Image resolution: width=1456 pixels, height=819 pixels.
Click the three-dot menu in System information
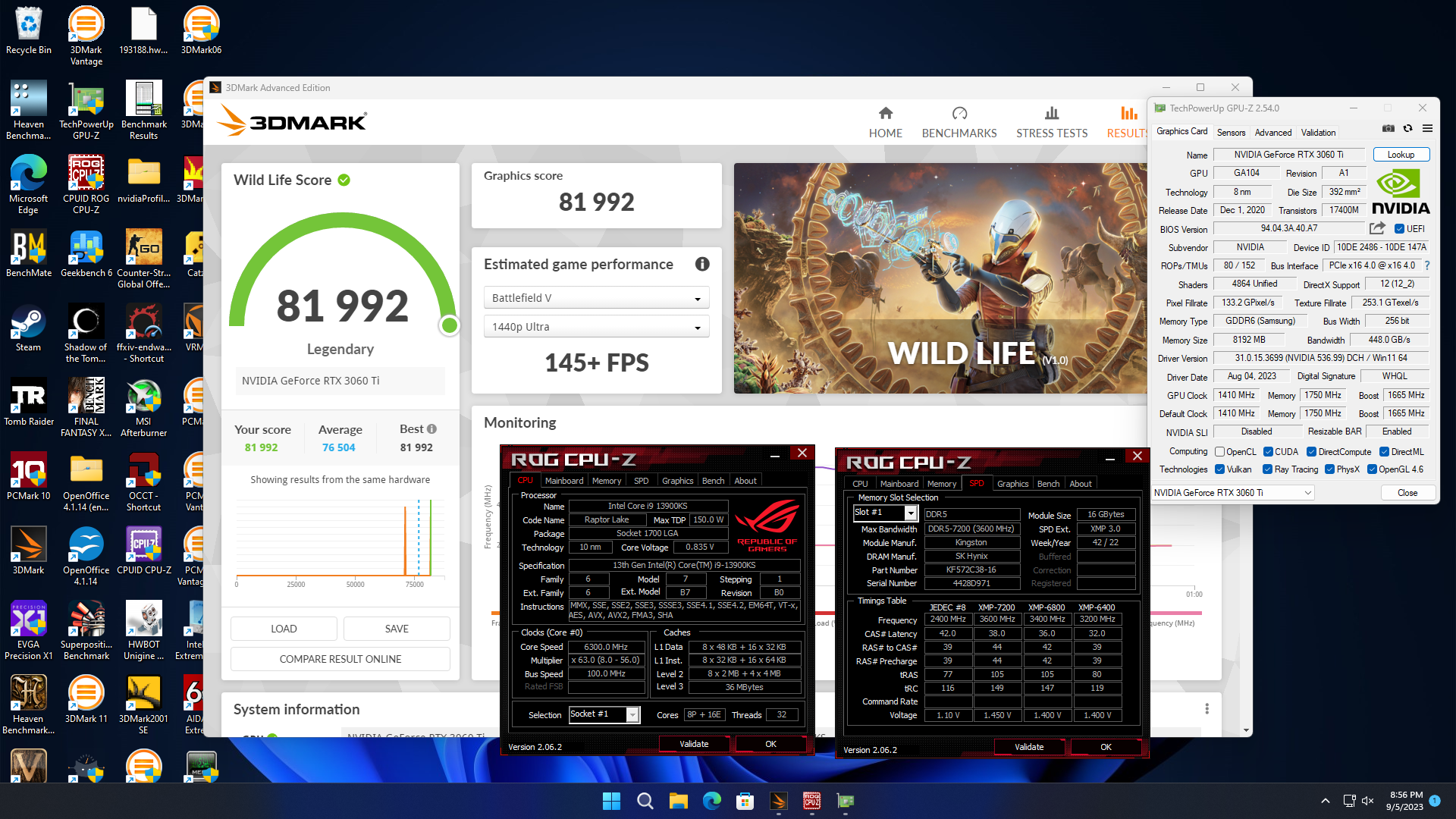[1207, 709]
